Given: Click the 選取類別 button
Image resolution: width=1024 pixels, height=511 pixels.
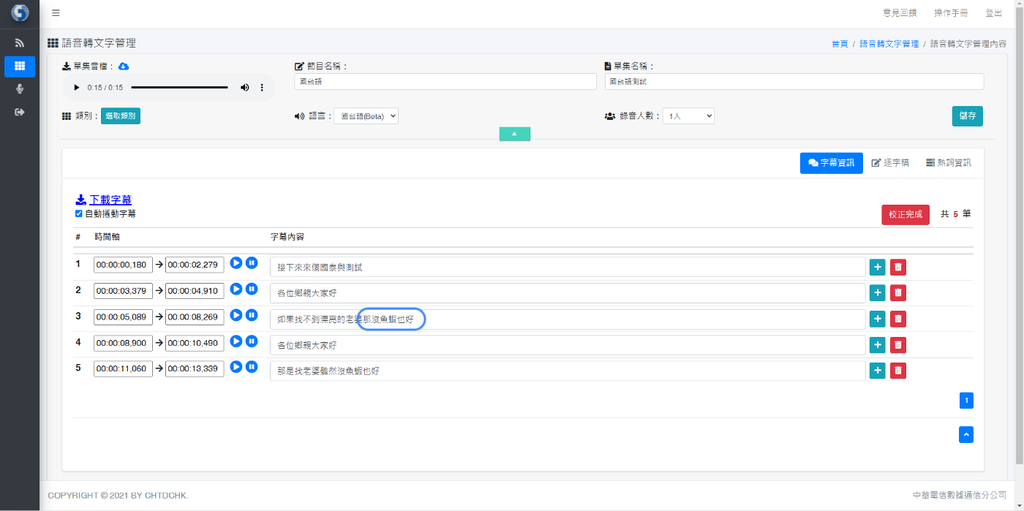Looking at the screenshot, I should point(121,116).
